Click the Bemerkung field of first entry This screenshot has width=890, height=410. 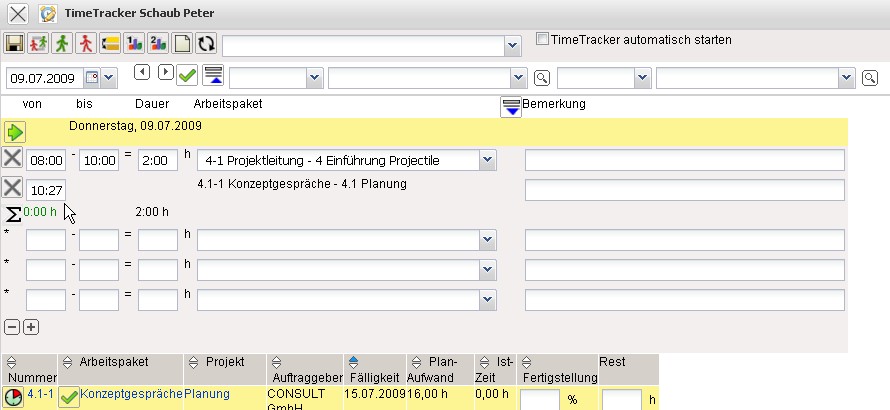tap(684, 160)
